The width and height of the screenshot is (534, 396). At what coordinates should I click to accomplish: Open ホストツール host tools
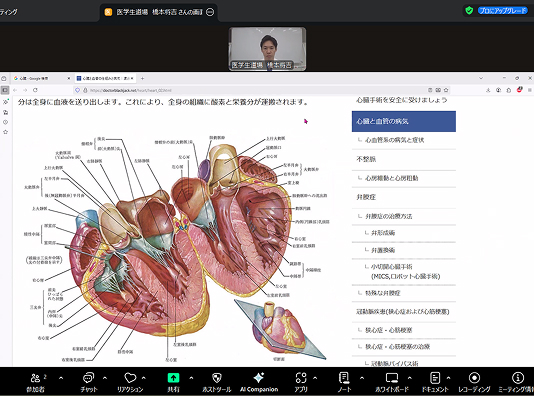coord(217,382)
